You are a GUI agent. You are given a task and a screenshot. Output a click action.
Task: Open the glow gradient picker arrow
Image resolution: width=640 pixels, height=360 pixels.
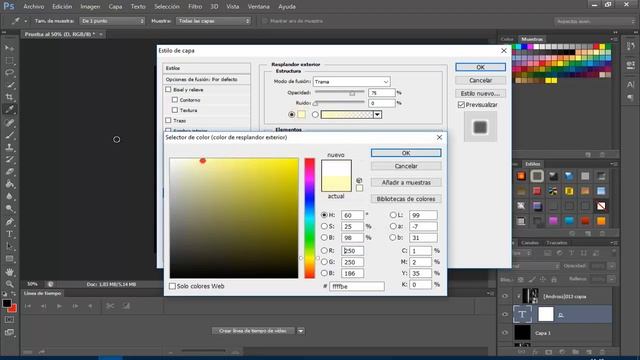click(378, 115)
